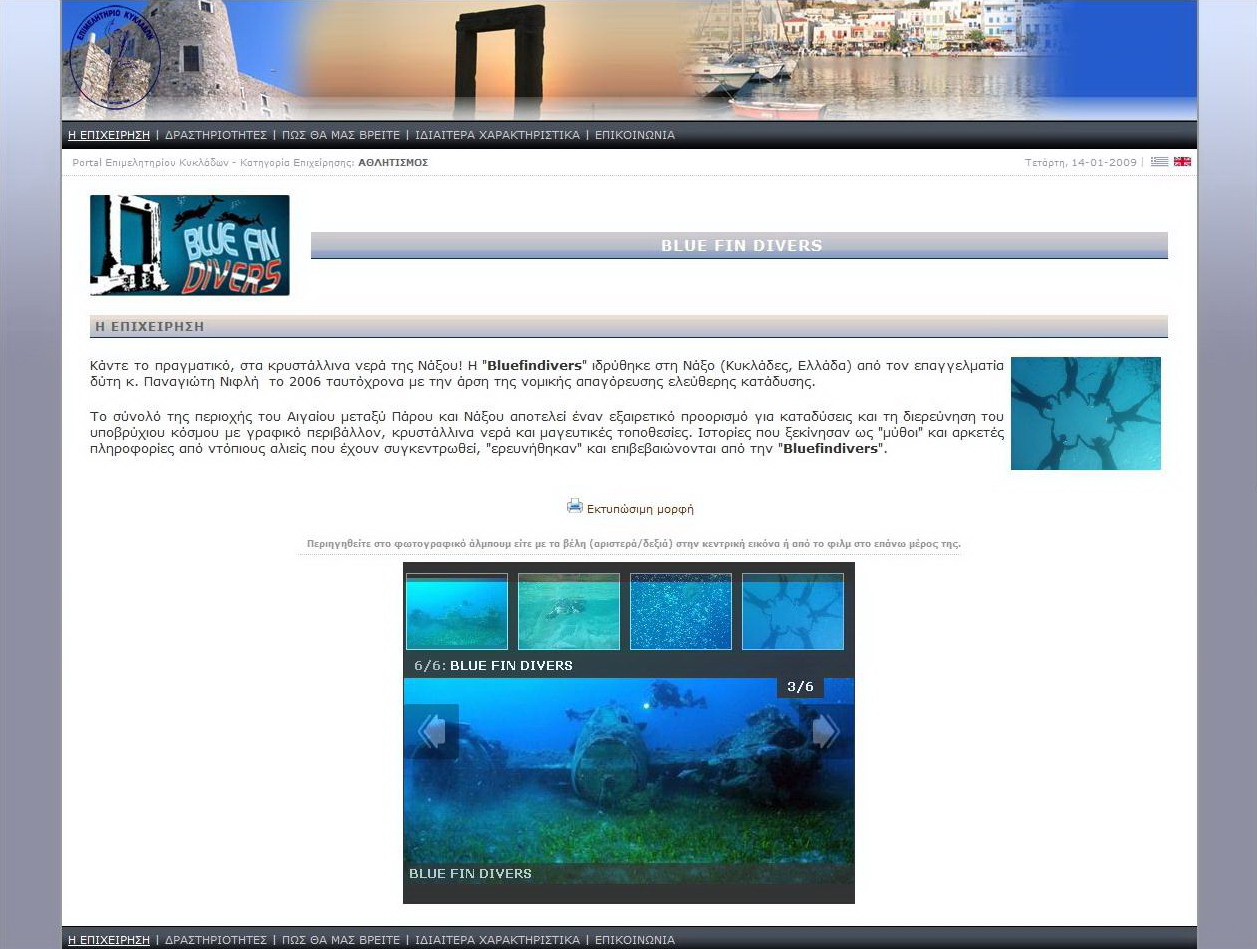The width and height of the screenshot is (1257, 949).
Task: Open ΕΠΙΚΟΙΝΩΝΙΑ in the bottom menu
Action: click(635, 940)
